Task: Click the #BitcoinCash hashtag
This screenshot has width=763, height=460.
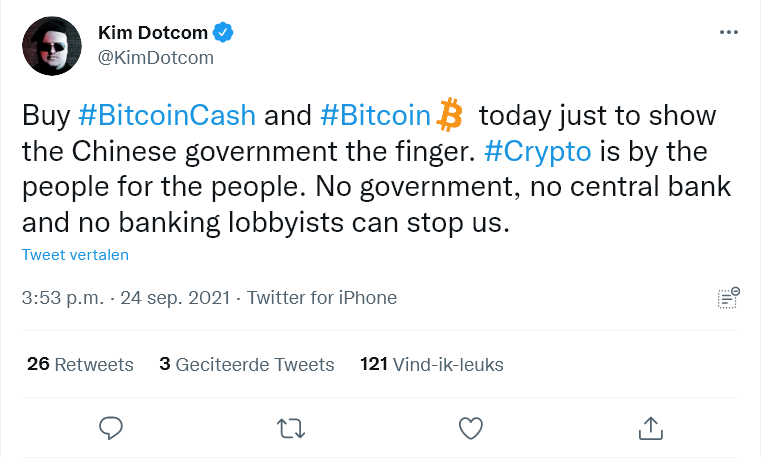Action: (167, 115)
